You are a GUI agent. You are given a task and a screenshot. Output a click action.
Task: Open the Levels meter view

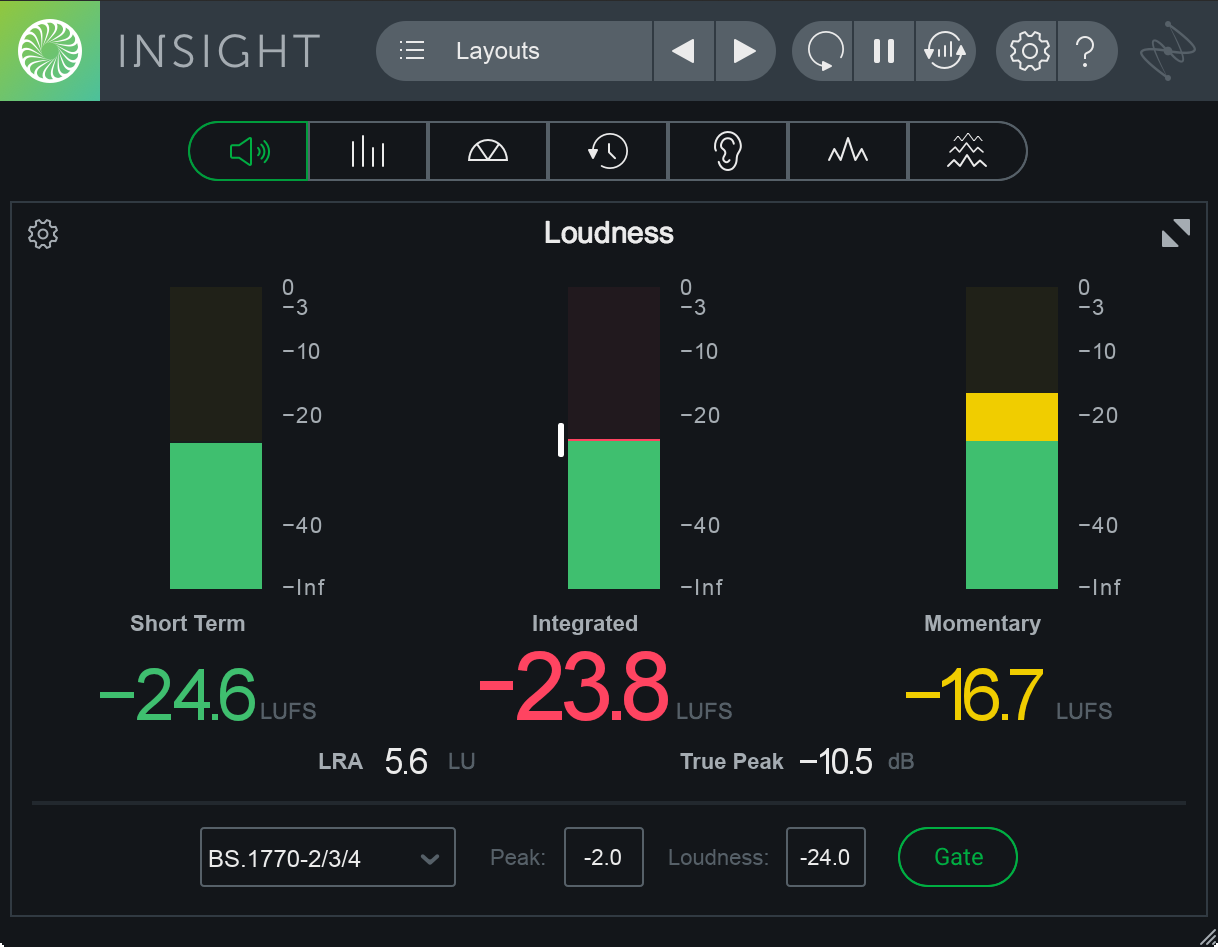point(368,151)
